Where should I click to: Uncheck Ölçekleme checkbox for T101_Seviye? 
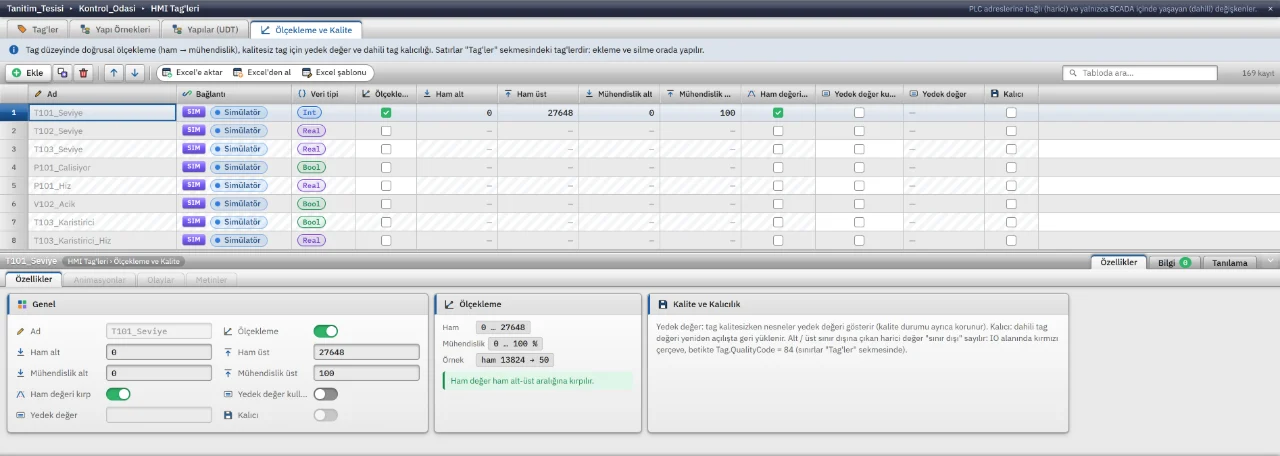pyautogui.click(x=386, y=113)
